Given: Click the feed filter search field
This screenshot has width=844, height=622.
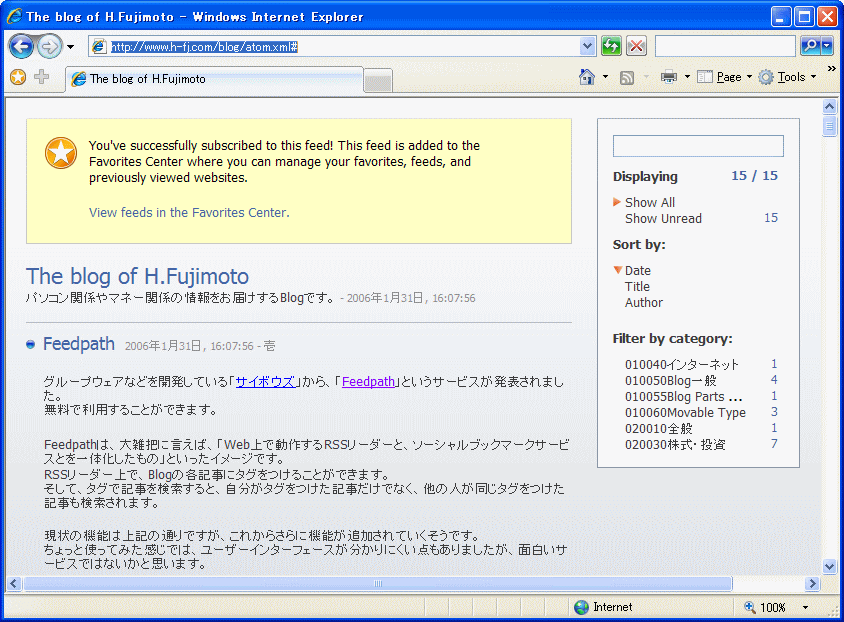Looking at the screenshot, I should pos(698,146).
